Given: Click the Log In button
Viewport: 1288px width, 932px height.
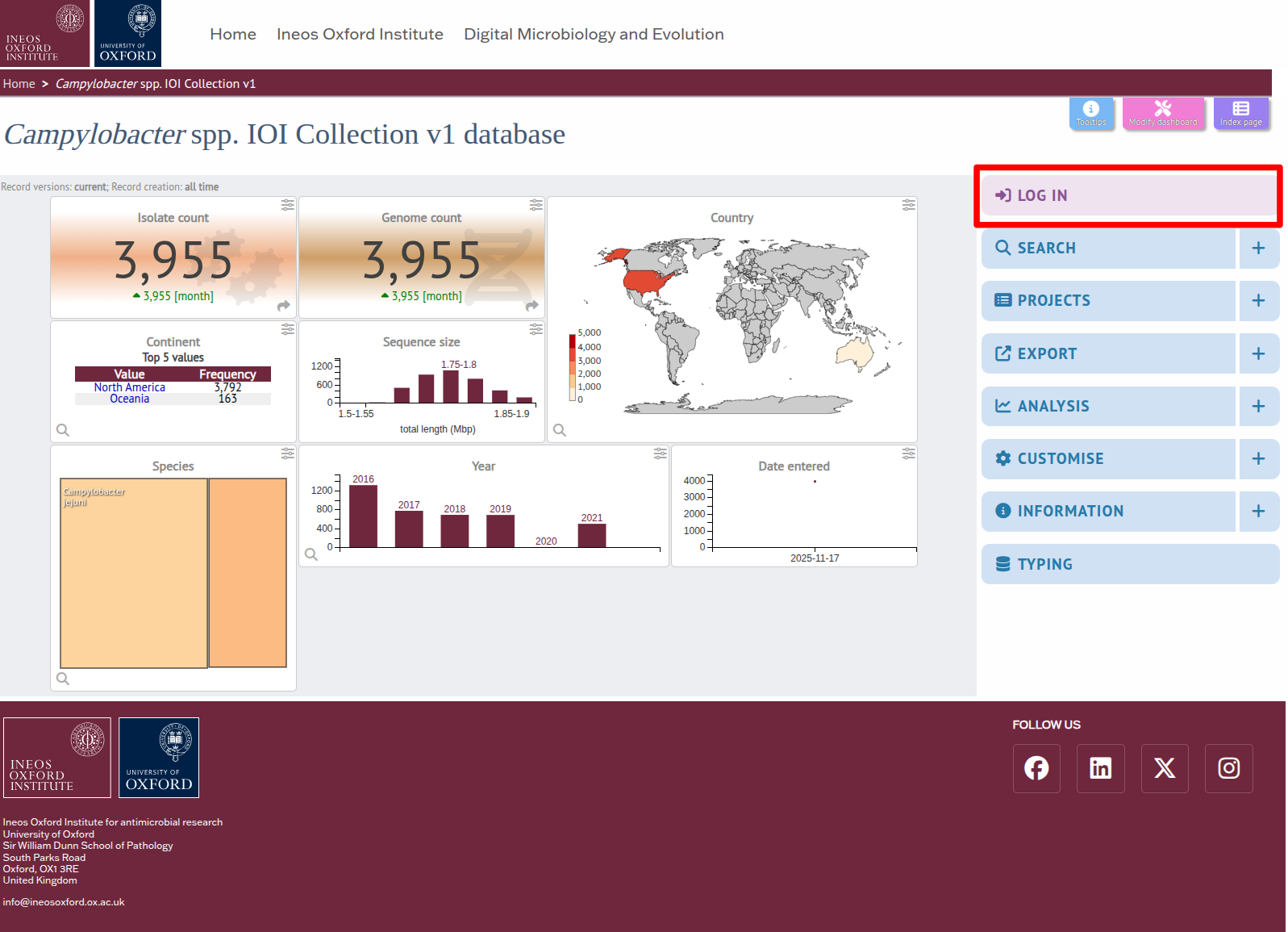Looking at the screenshot, I should [1128, 195].
